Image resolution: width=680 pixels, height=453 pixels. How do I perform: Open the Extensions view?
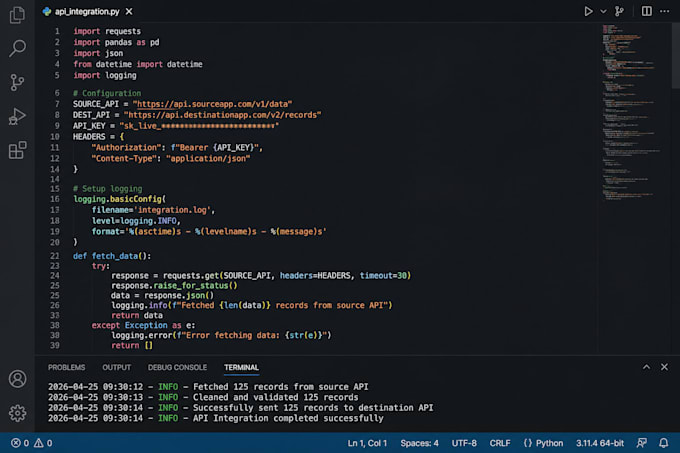click(17, 150)
